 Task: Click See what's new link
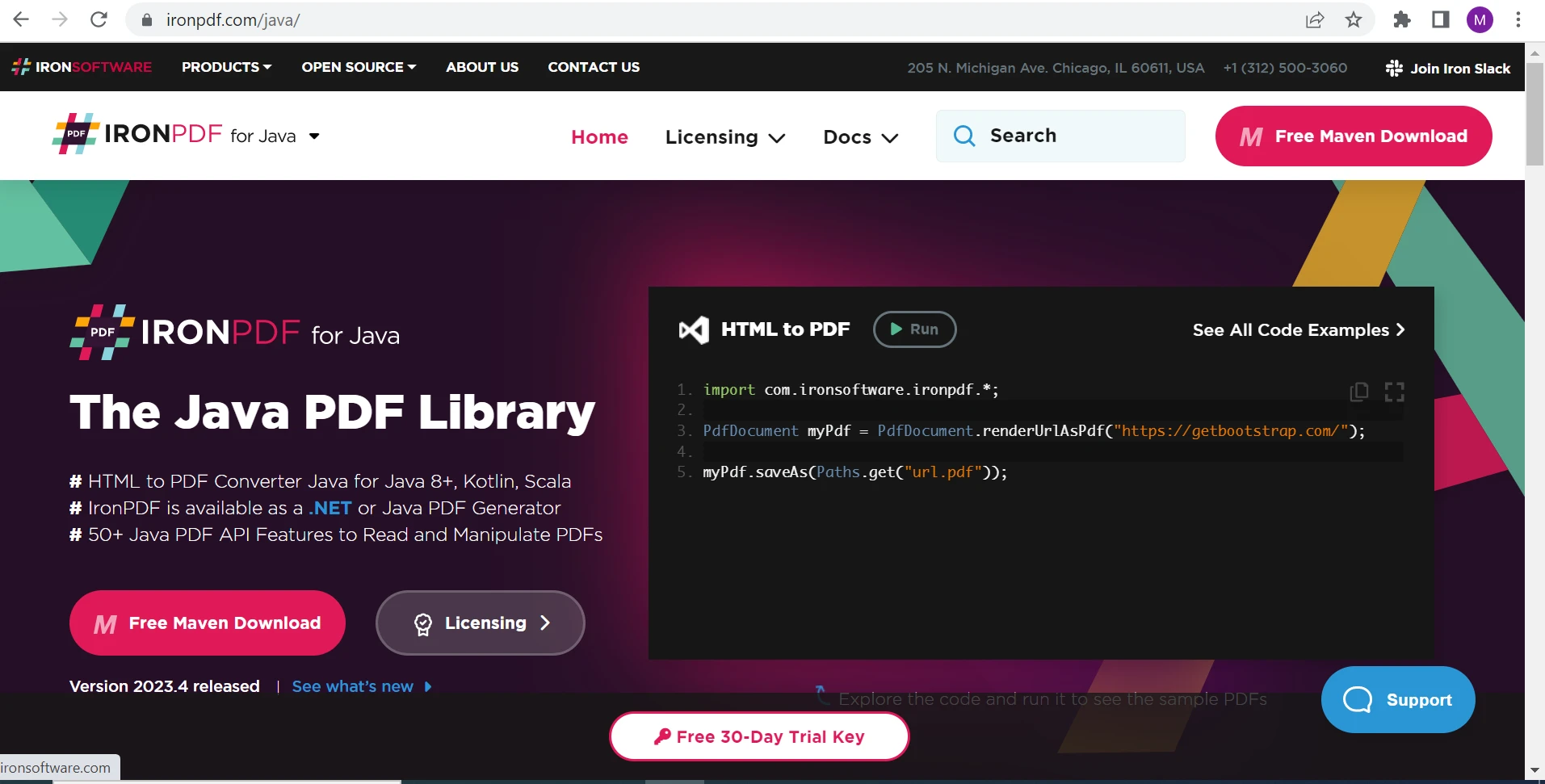point(362,686)
